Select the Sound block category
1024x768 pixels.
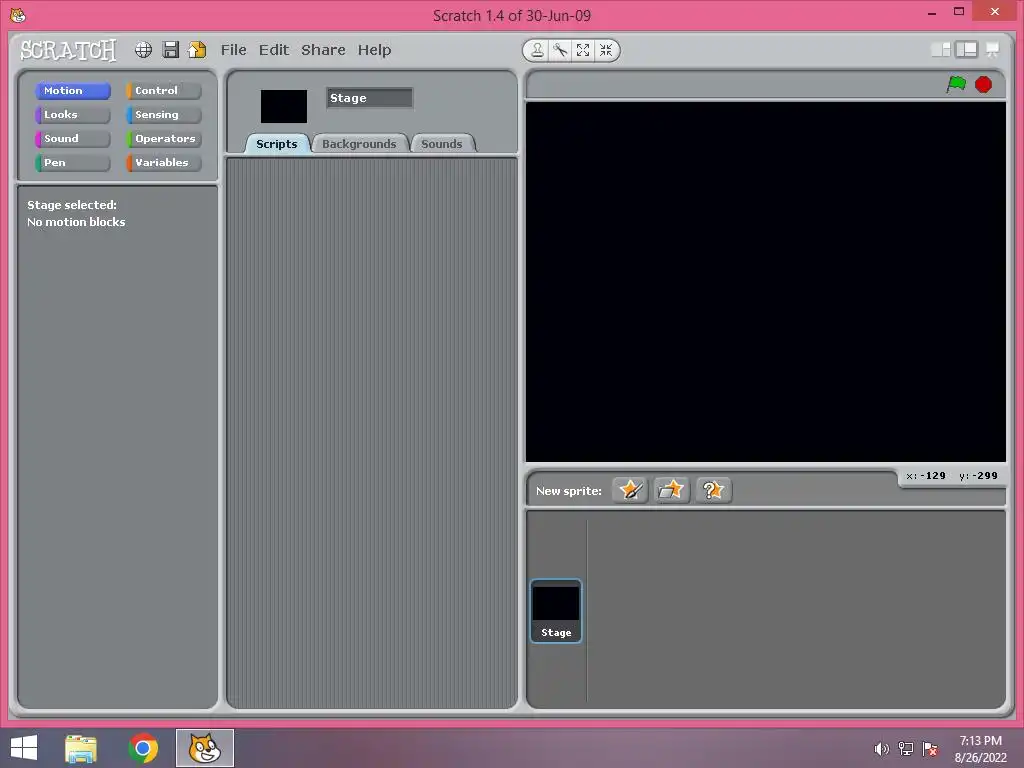(x=72, y=138)
